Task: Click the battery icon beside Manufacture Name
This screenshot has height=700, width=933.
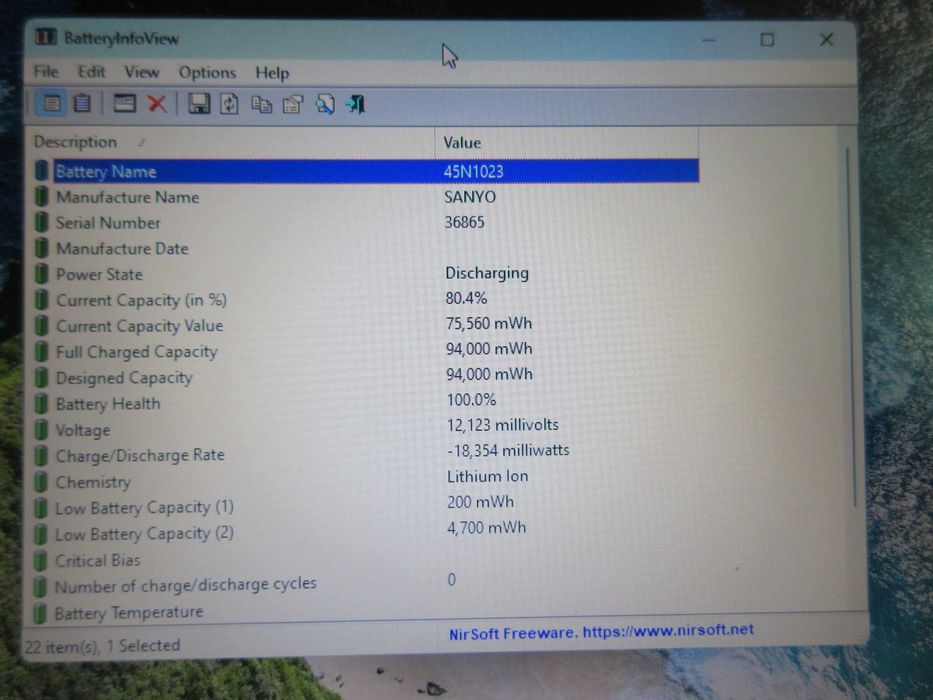Action: [x=41, y=196]
